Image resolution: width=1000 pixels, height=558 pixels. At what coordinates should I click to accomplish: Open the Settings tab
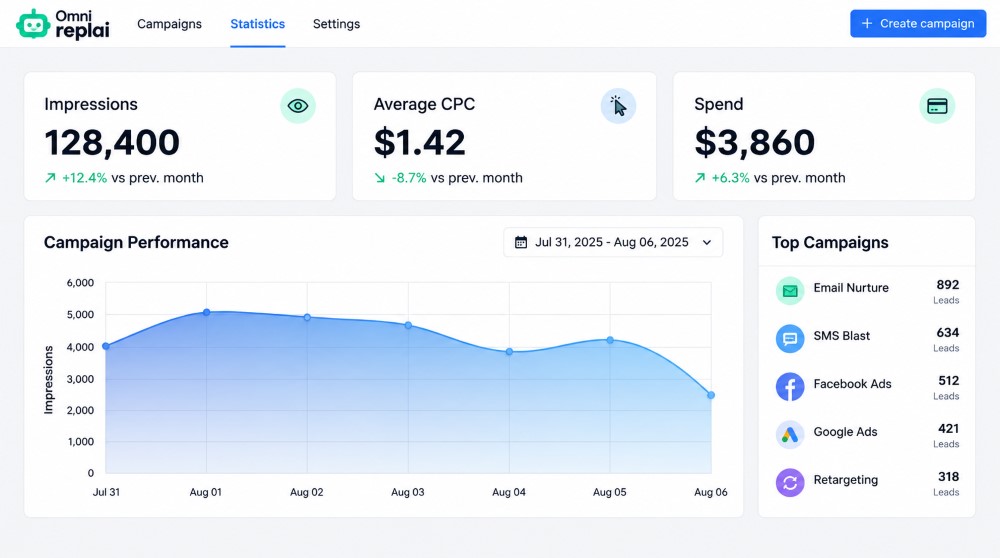point(336,24)
